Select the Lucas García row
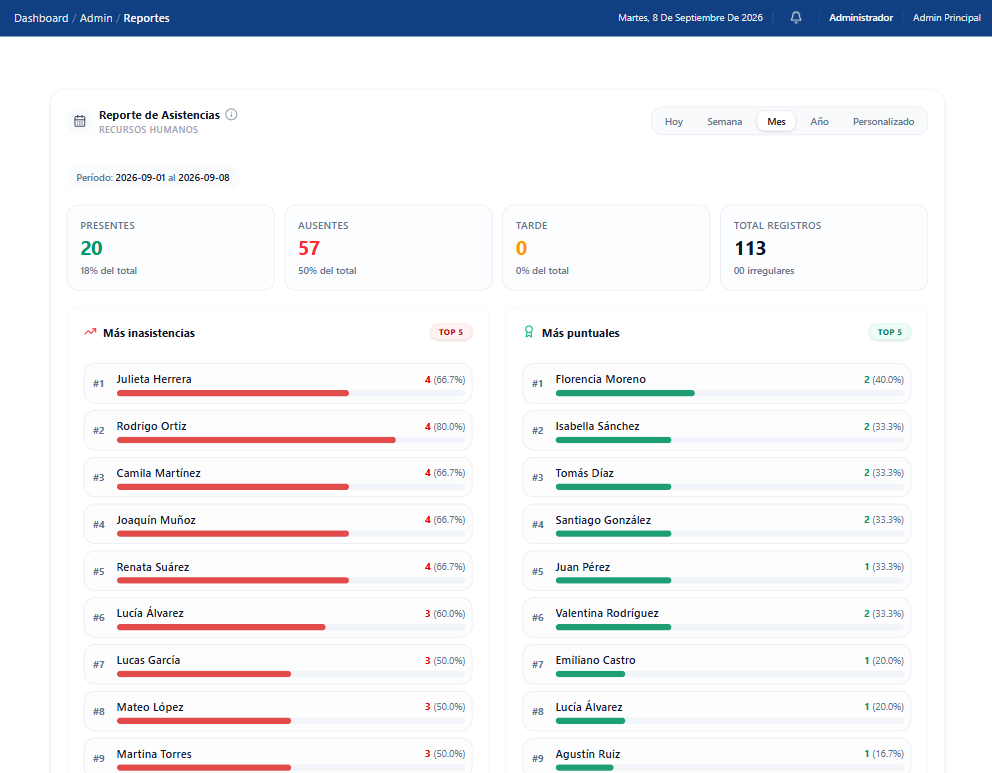The image size is (992, 773). click(x=278, y=664)
